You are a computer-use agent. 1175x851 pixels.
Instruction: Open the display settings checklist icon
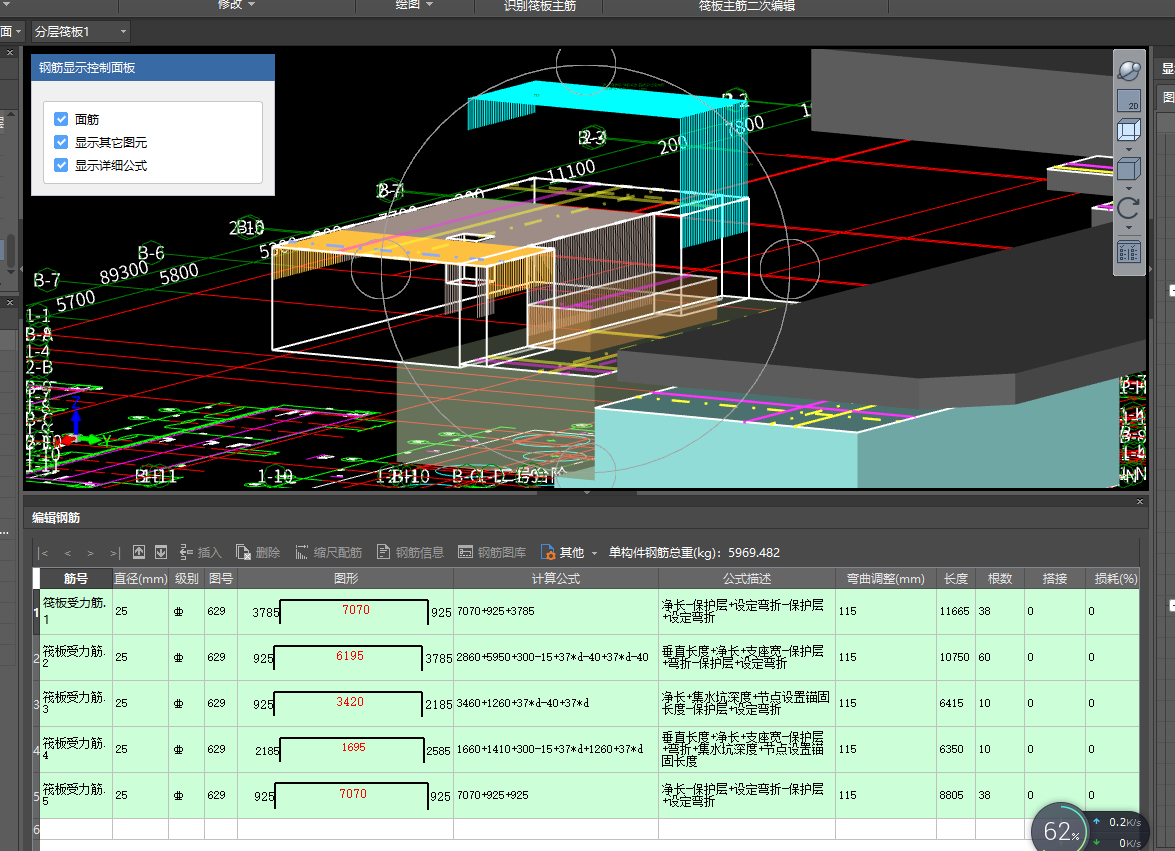pos(1129,251)
